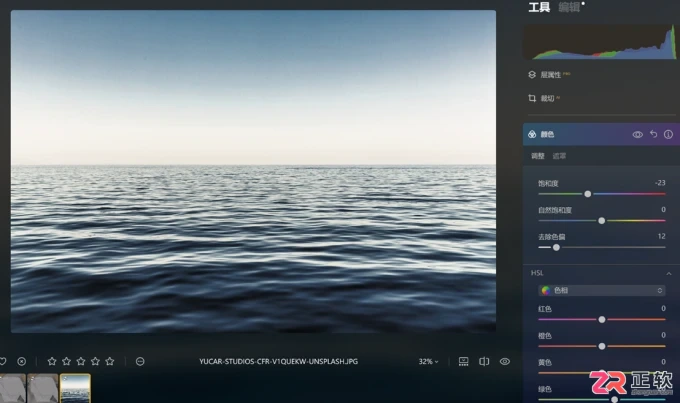Click the 自然饱和度 slider handle
680x403 pixels.
pyautogui.click(x=602, y=221)
